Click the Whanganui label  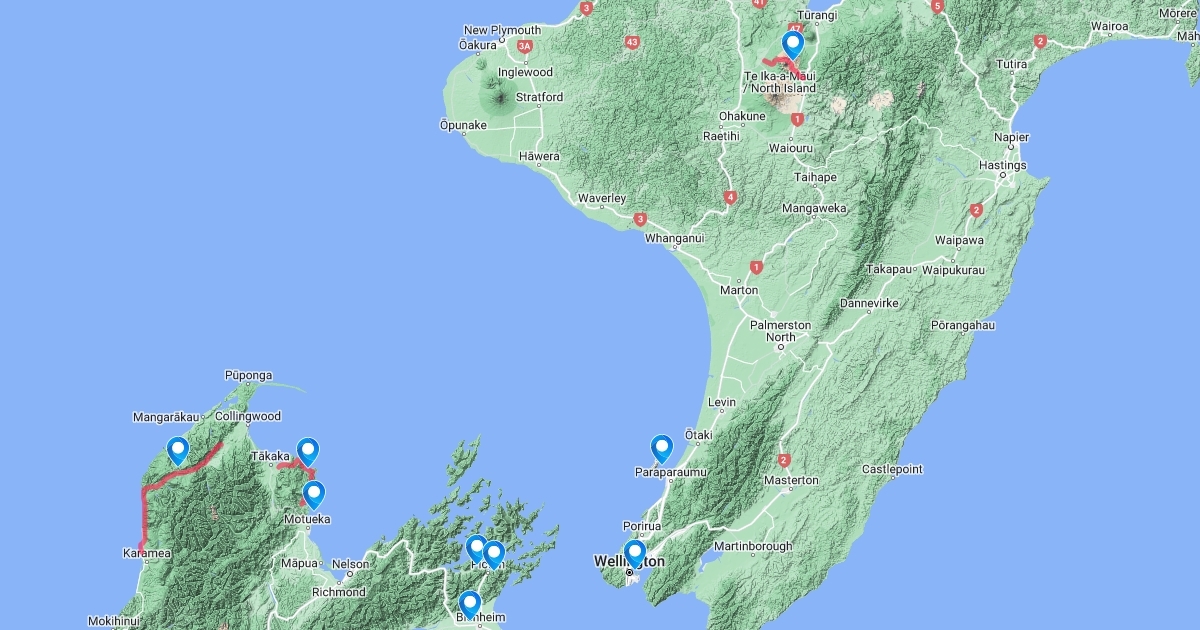(674, 239)
